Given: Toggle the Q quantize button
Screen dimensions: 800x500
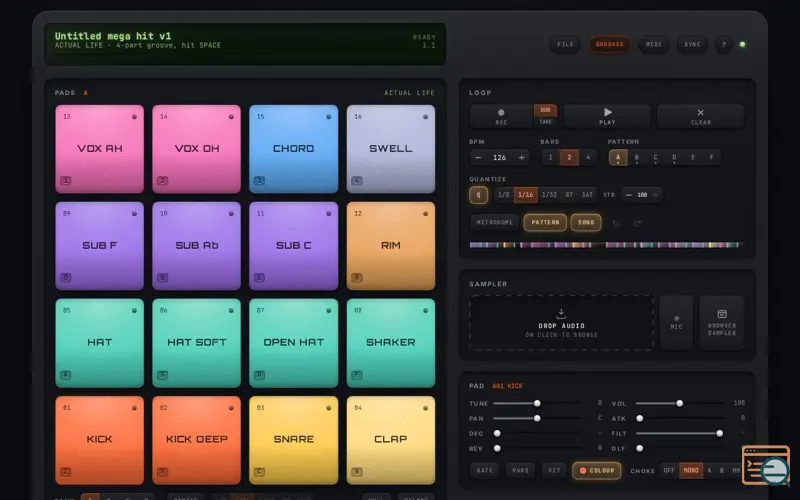Looking at the screenshot, I should pos(478,195).
